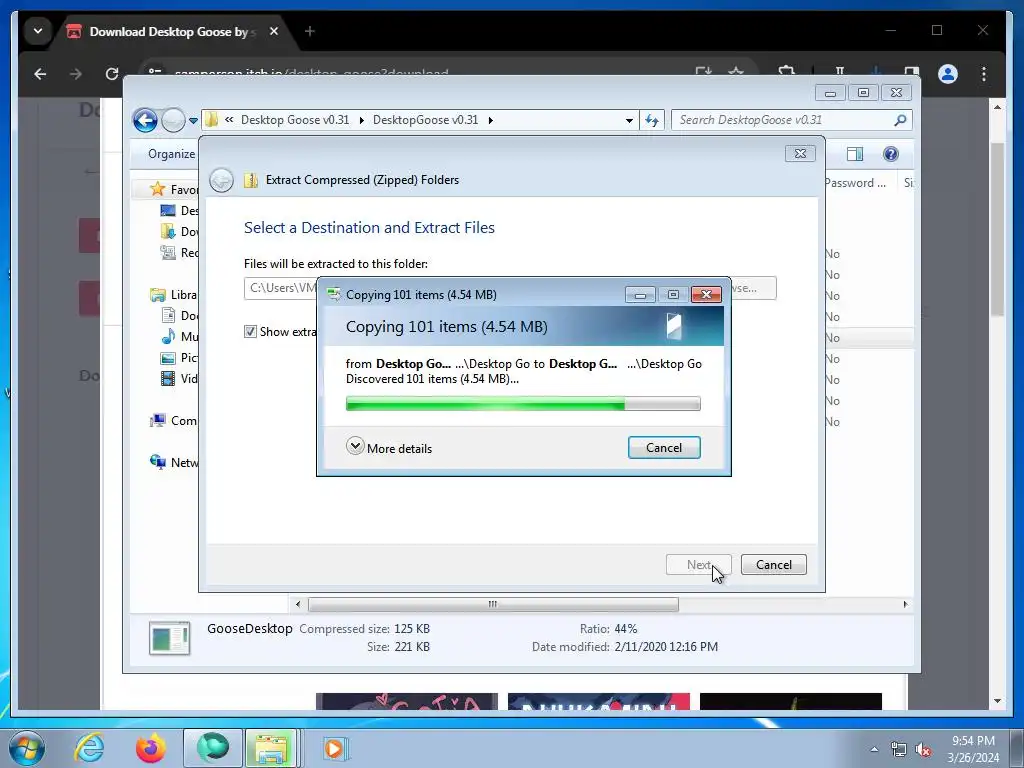Screen dimensions: 1024x768
Task: Cancel the Extract Compressed Folders wizard
Action: click(x=773, y=564)
